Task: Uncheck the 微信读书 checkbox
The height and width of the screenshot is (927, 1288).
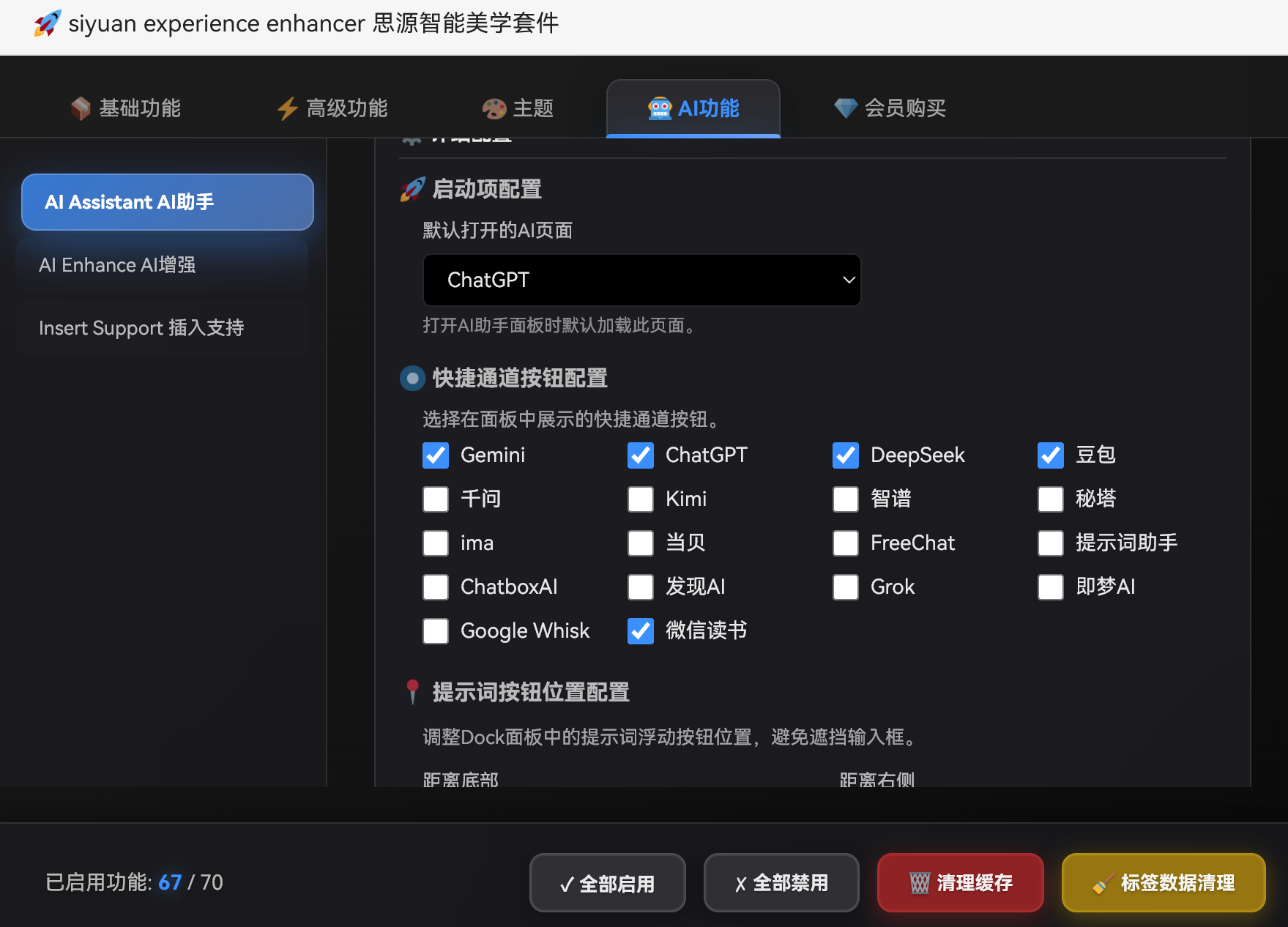Action: point(641,631)
